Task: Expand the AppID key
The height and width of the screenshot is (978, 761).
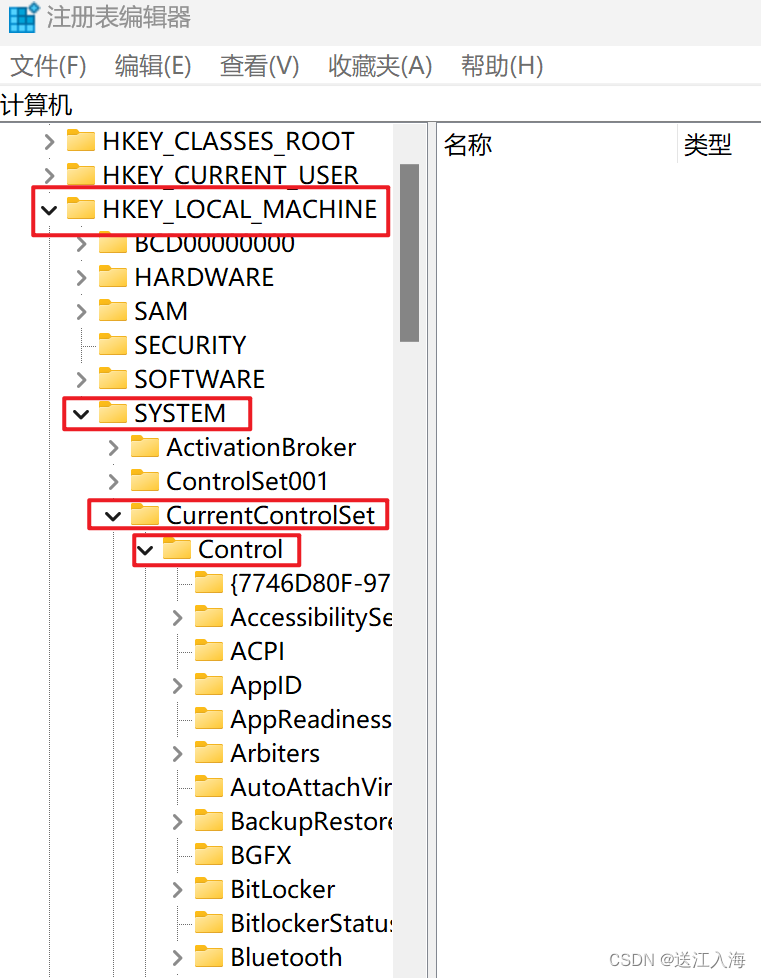Action: click(x=178, y=686)
